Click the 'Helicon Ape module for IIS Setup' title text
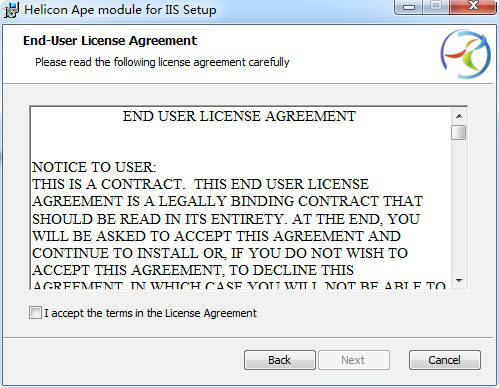This screenshot has width=499, height=388. coord(120,10)
